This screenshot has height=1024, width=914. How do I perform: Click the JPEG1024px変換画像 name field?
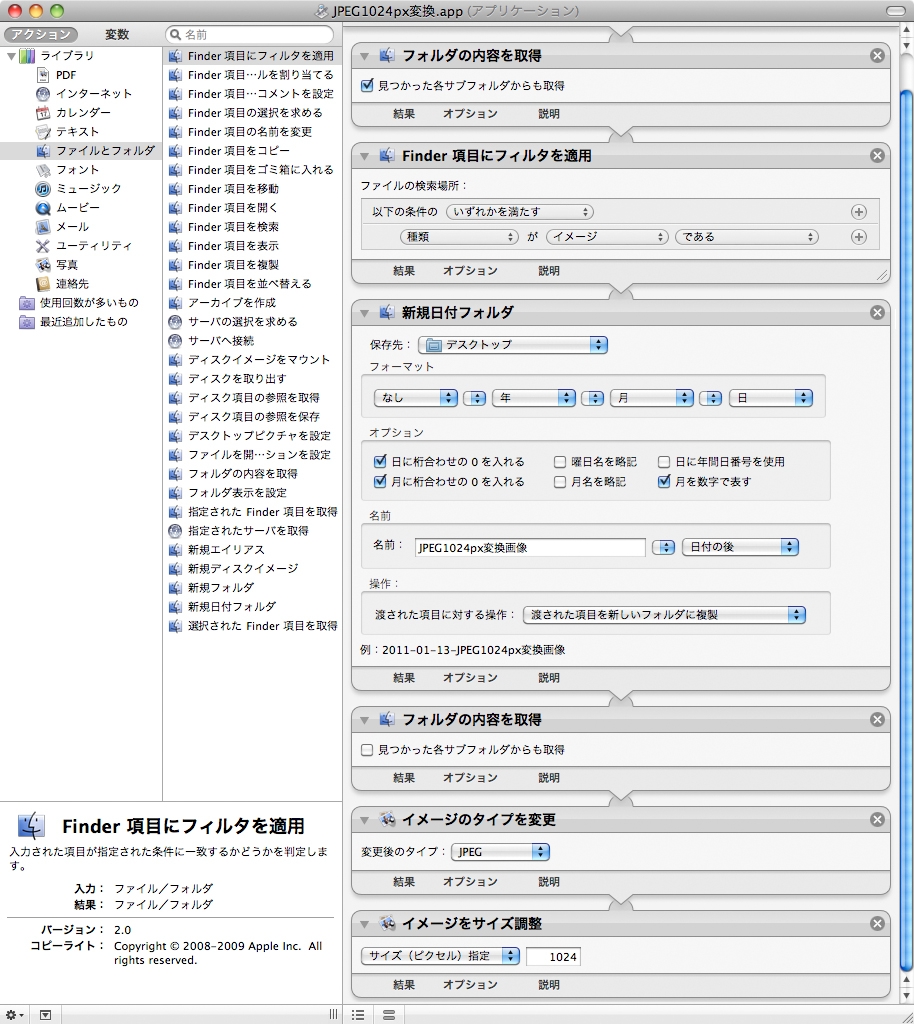tap(530, 547)
